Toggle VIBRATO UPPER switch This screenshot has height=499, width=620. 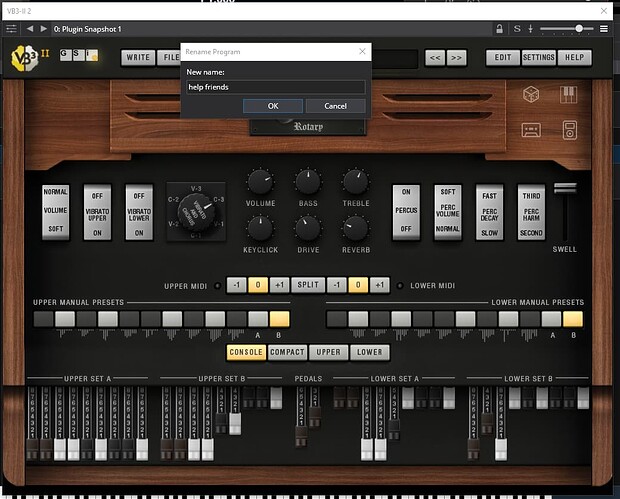tap(97, 212)
